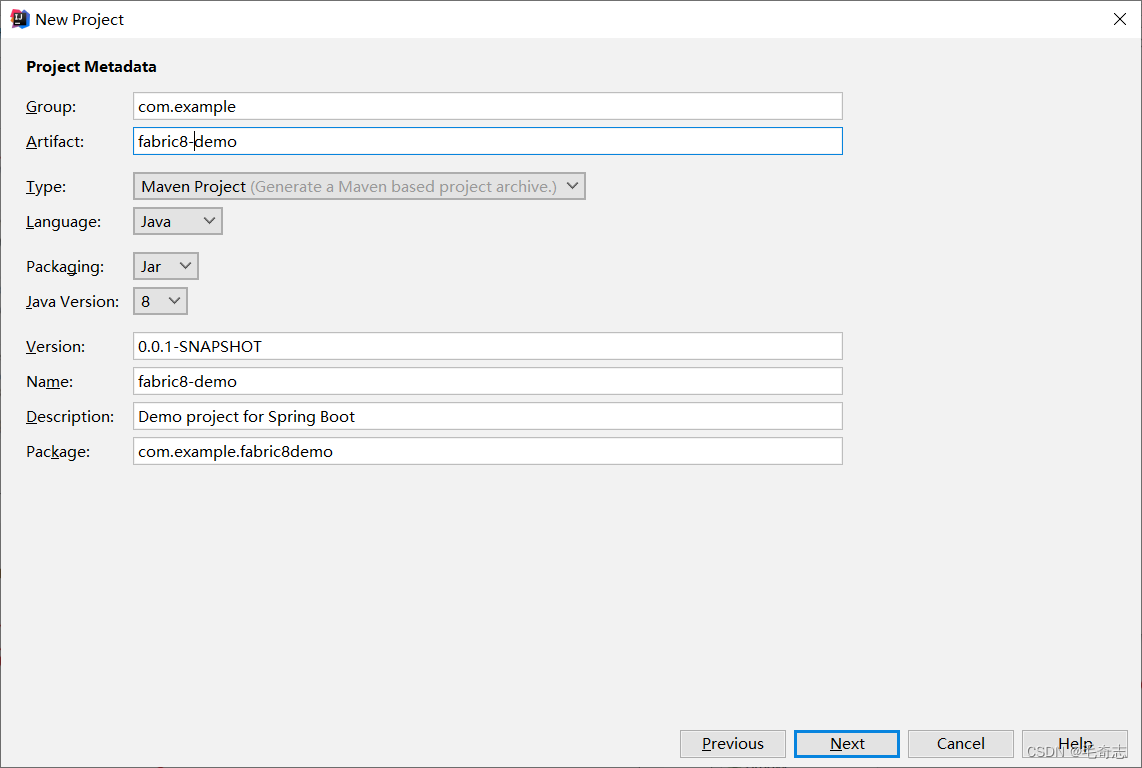Open the Packaging dropdown showing Jar
Image resolution: width=1142 pixels, height=768 pixels.
pos(166,266)
